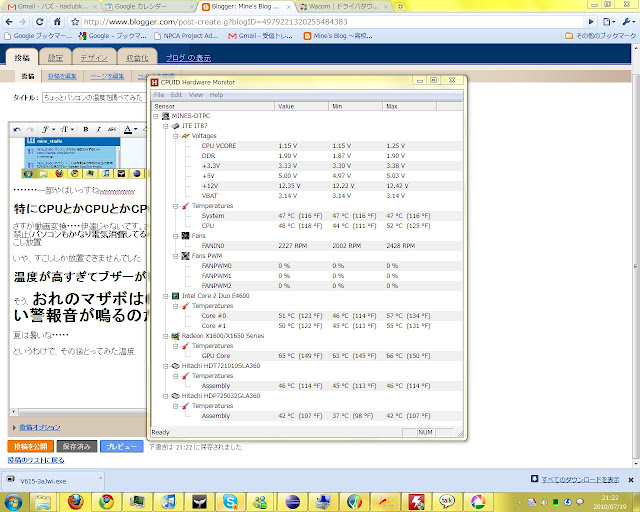Open the すべてのダウンロードを表示 link
This screenshot has height=512, width=640.
pos(580,479)
